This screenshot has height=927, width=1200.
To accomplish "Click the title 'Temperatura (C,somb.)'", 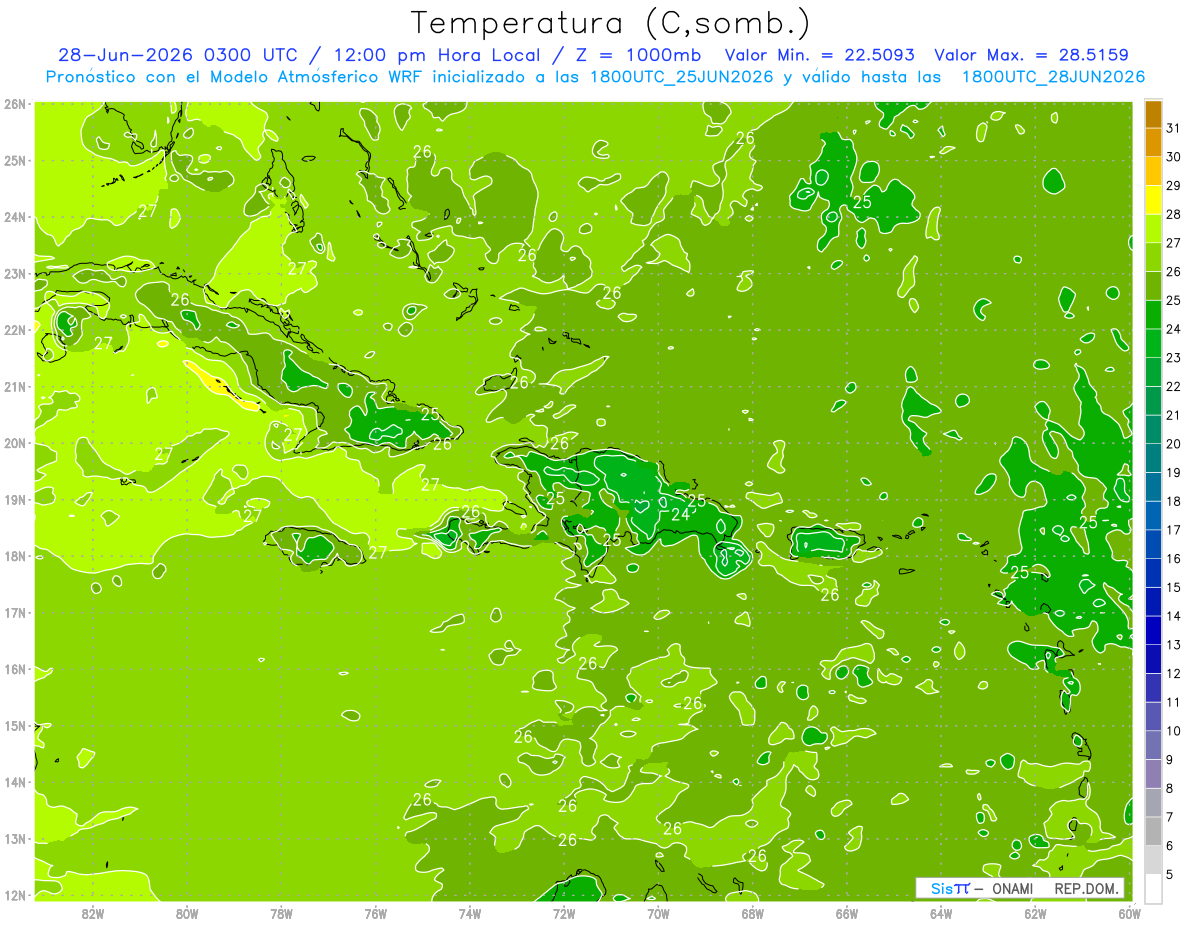I will [x=611, y=24].
